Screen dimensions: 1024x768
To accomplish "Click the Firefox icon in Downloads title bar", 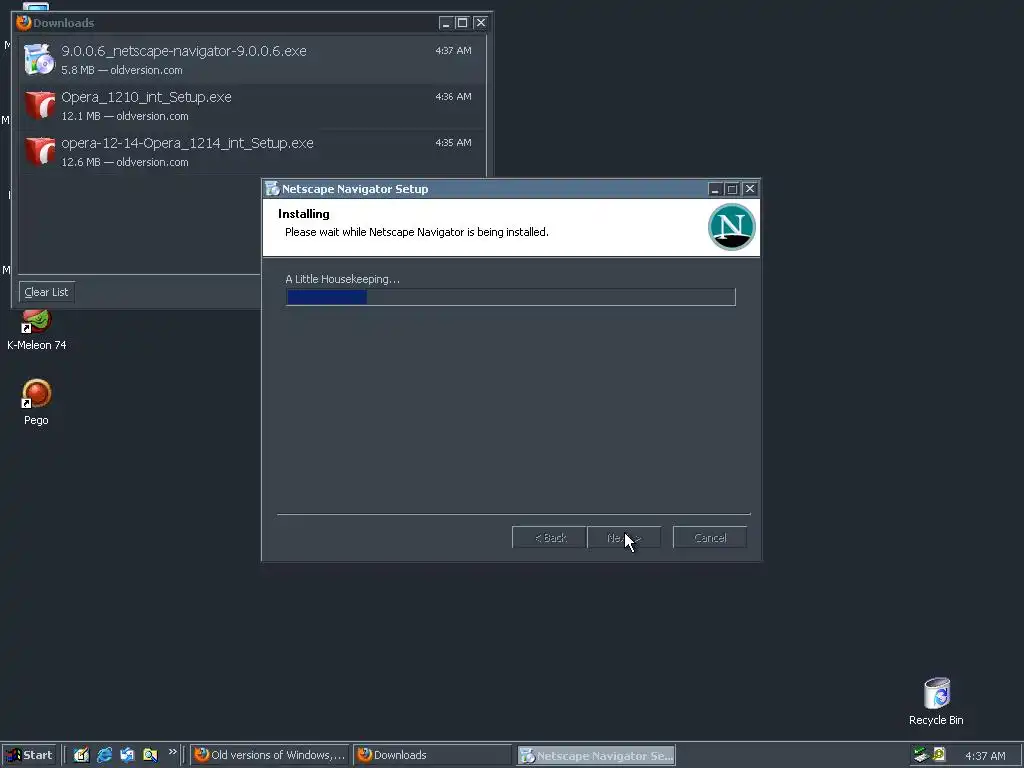I will 24,22.
